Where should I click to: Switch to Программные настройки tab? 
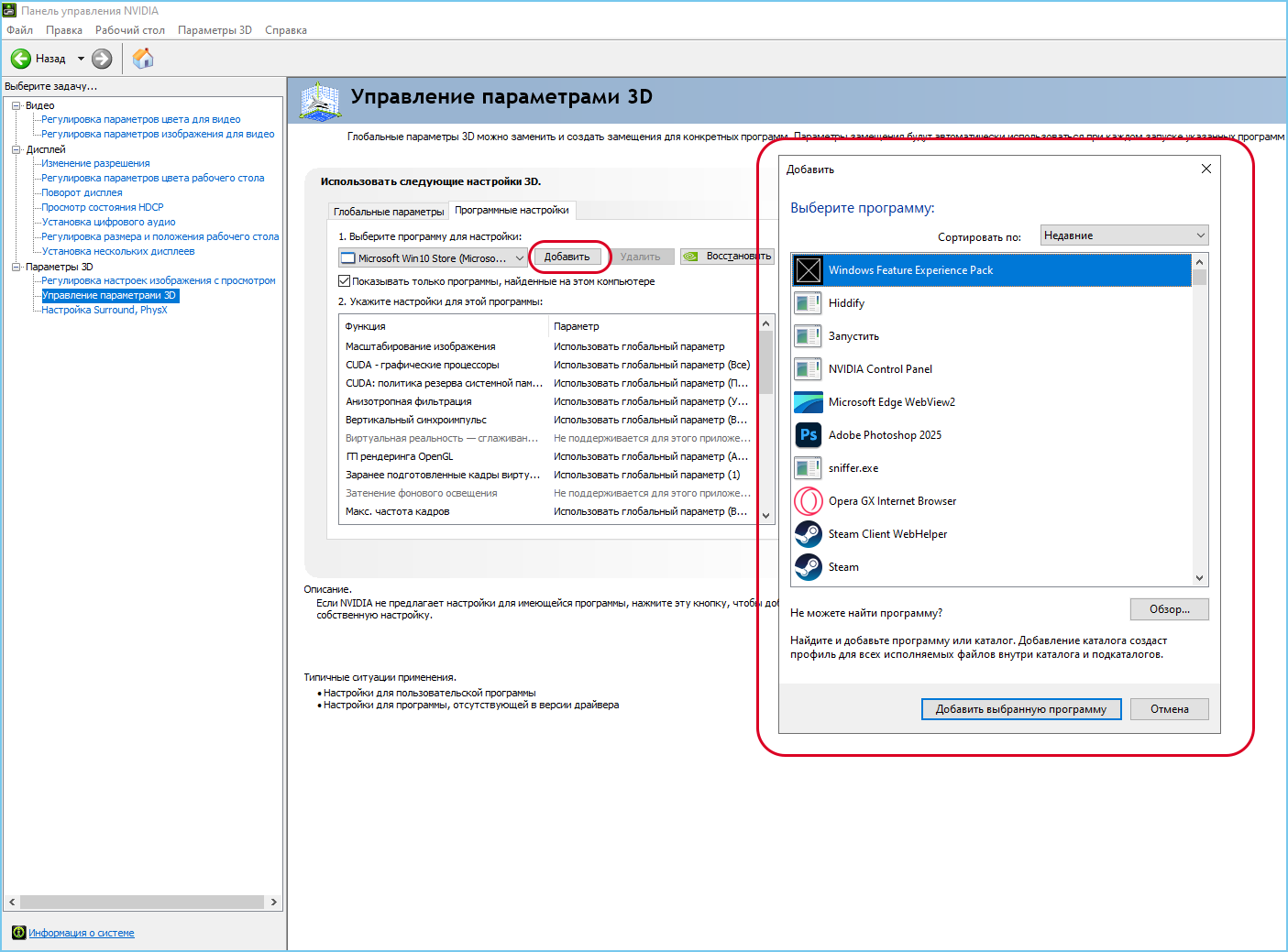[512, 210]
